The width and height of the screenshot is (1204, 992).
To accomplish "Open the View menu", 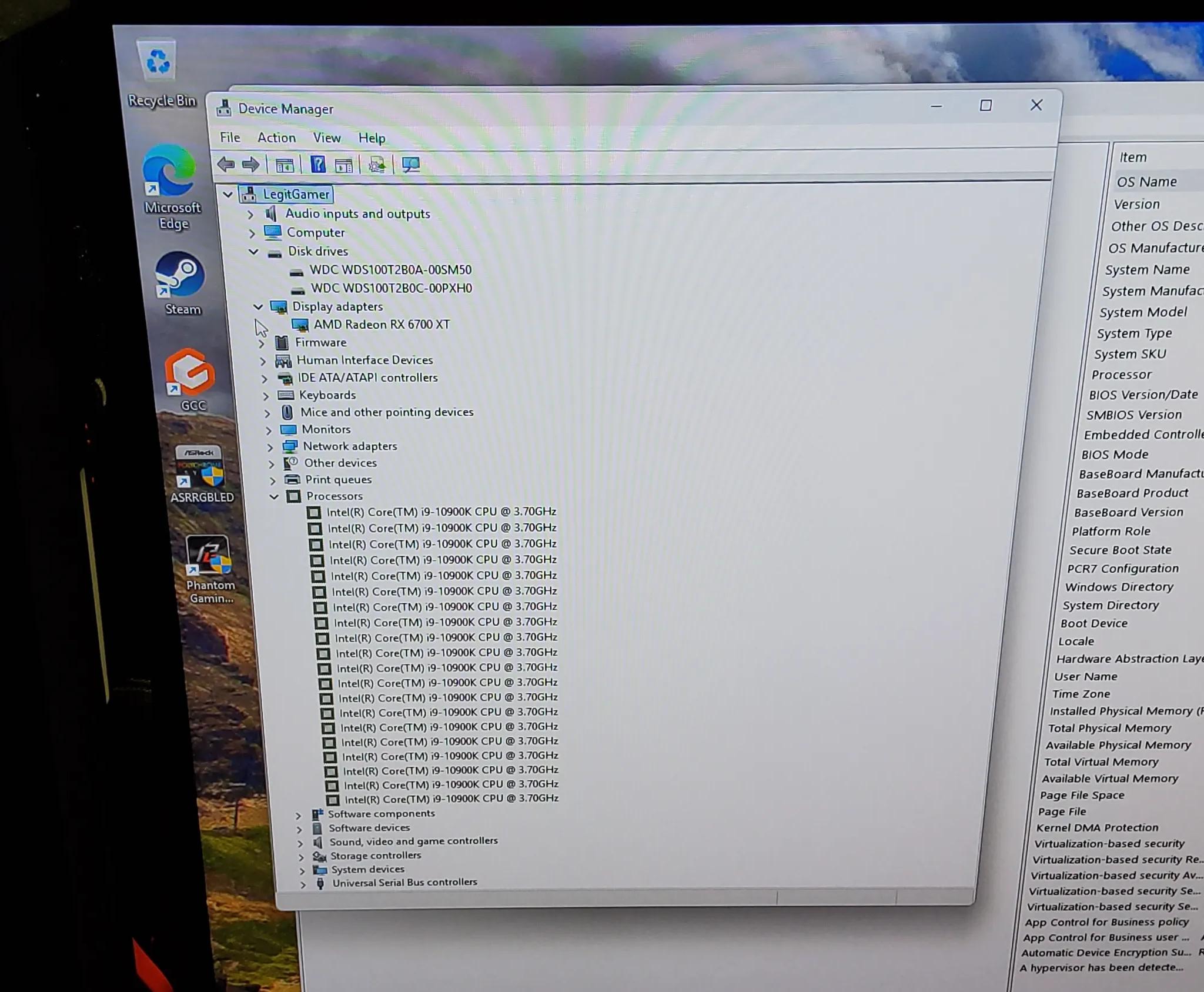I will (327, 138).
